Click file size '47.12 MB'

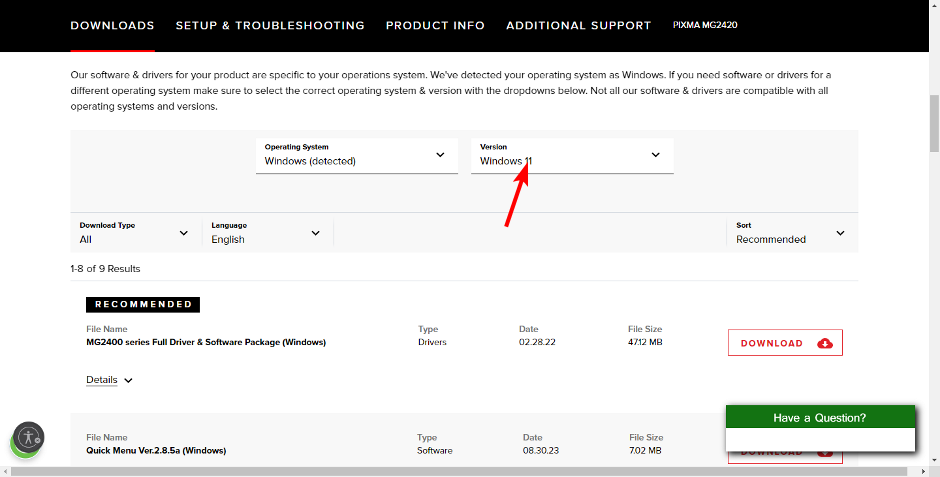(x=645, y=342)
